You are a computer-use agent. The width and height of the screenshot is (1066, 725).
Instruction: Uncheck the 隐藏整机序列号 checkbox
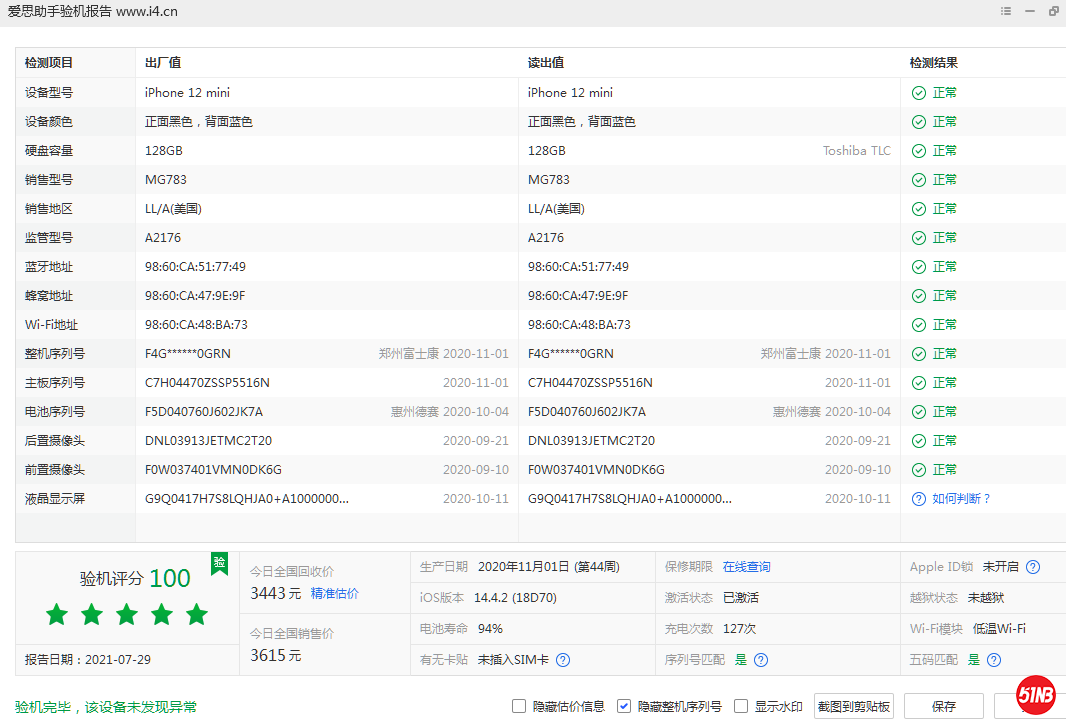623,705
